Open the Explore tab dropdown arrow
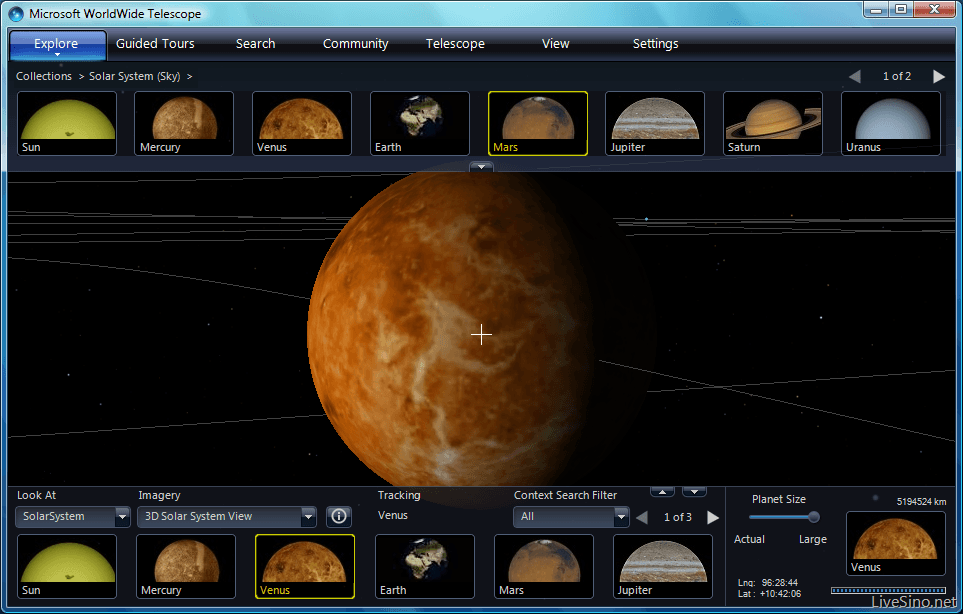The width and height of the screenshot is (963, 614). (57, 55)
